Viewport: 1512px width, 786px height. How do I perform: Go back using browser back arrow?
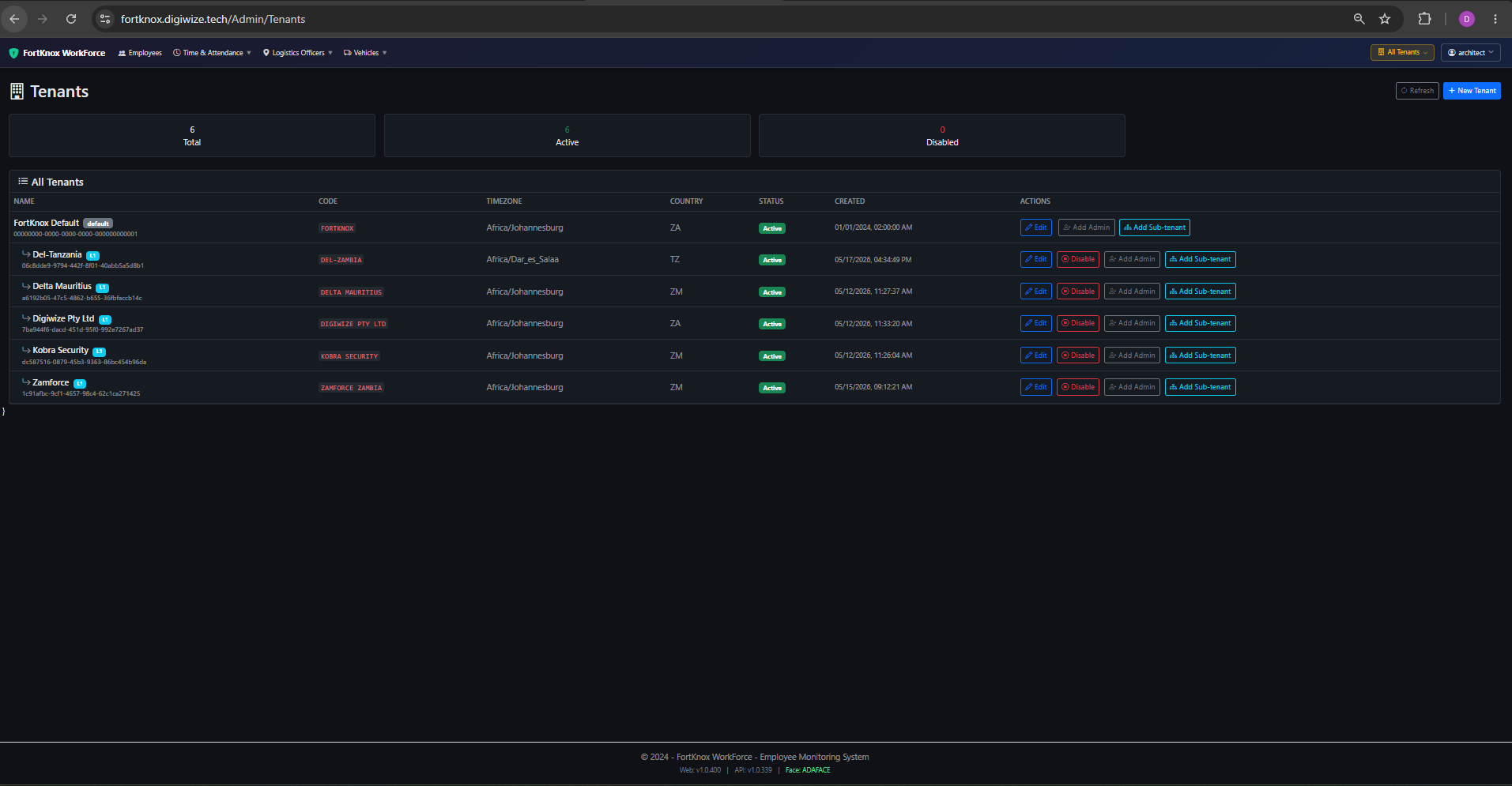coord(14,19)
